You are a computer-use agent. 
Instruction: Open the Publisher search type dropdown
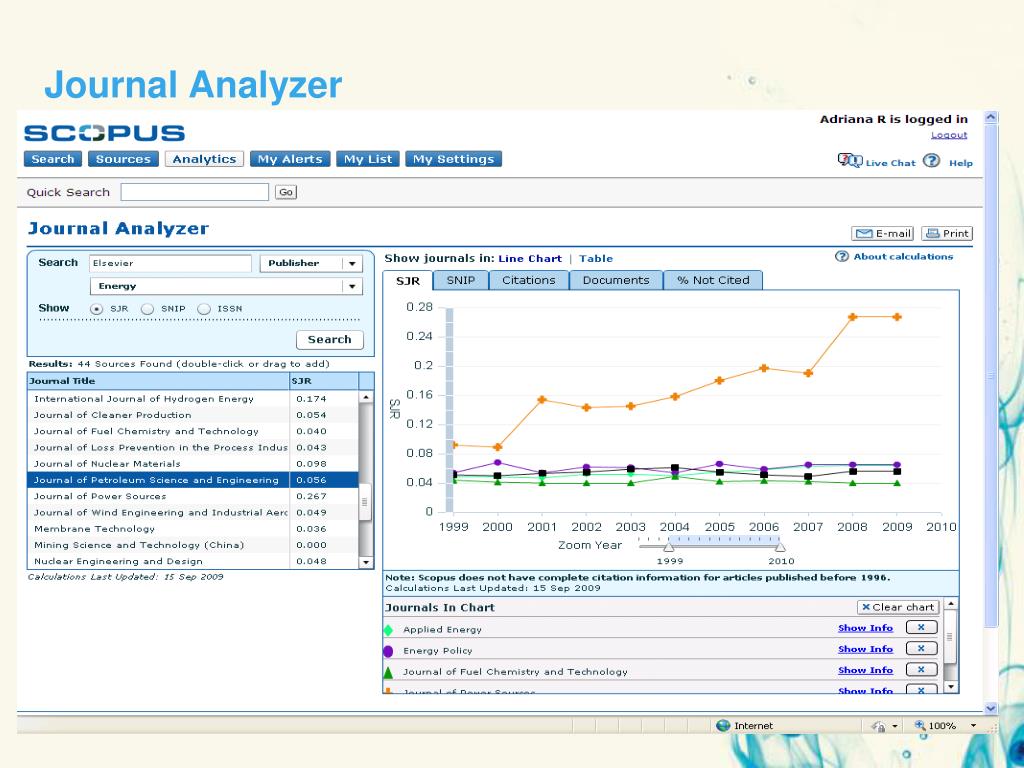pyautogui.click(x=352, y=264)
